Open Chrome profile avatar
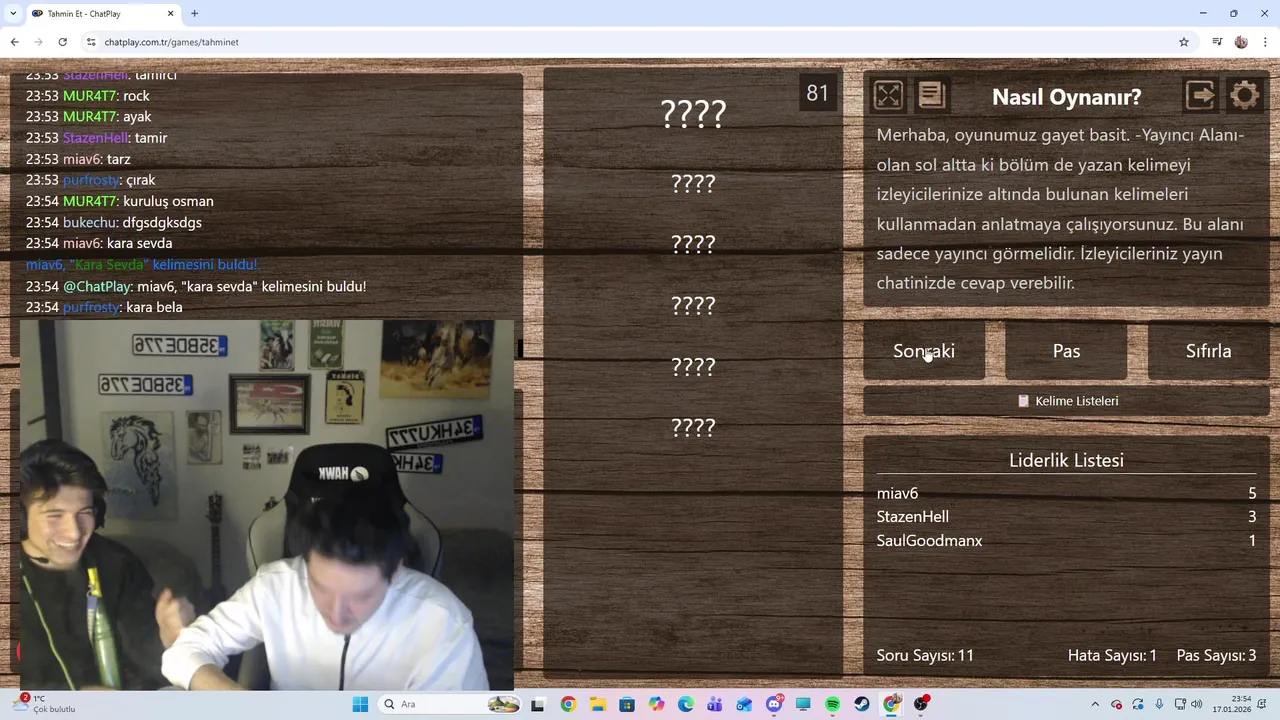The width and height of the screenshot is (1280, 720). [1241, 42]
